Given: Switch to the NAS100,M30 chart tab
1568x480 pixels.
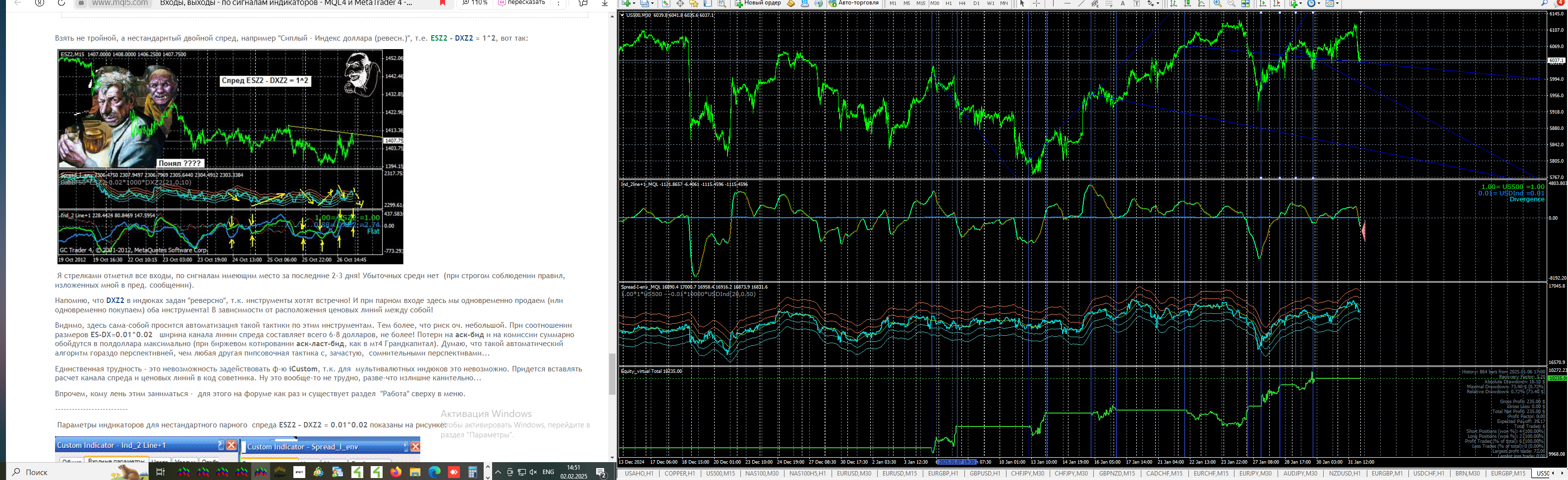Looking at the screenshot, I should 762,473.
